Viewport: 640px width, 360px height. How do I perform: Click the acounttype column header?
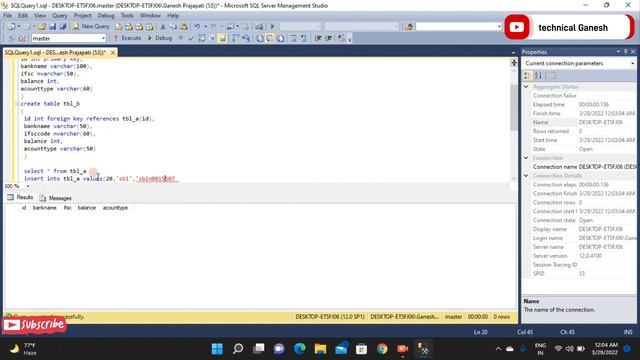(x=115, y=208)
